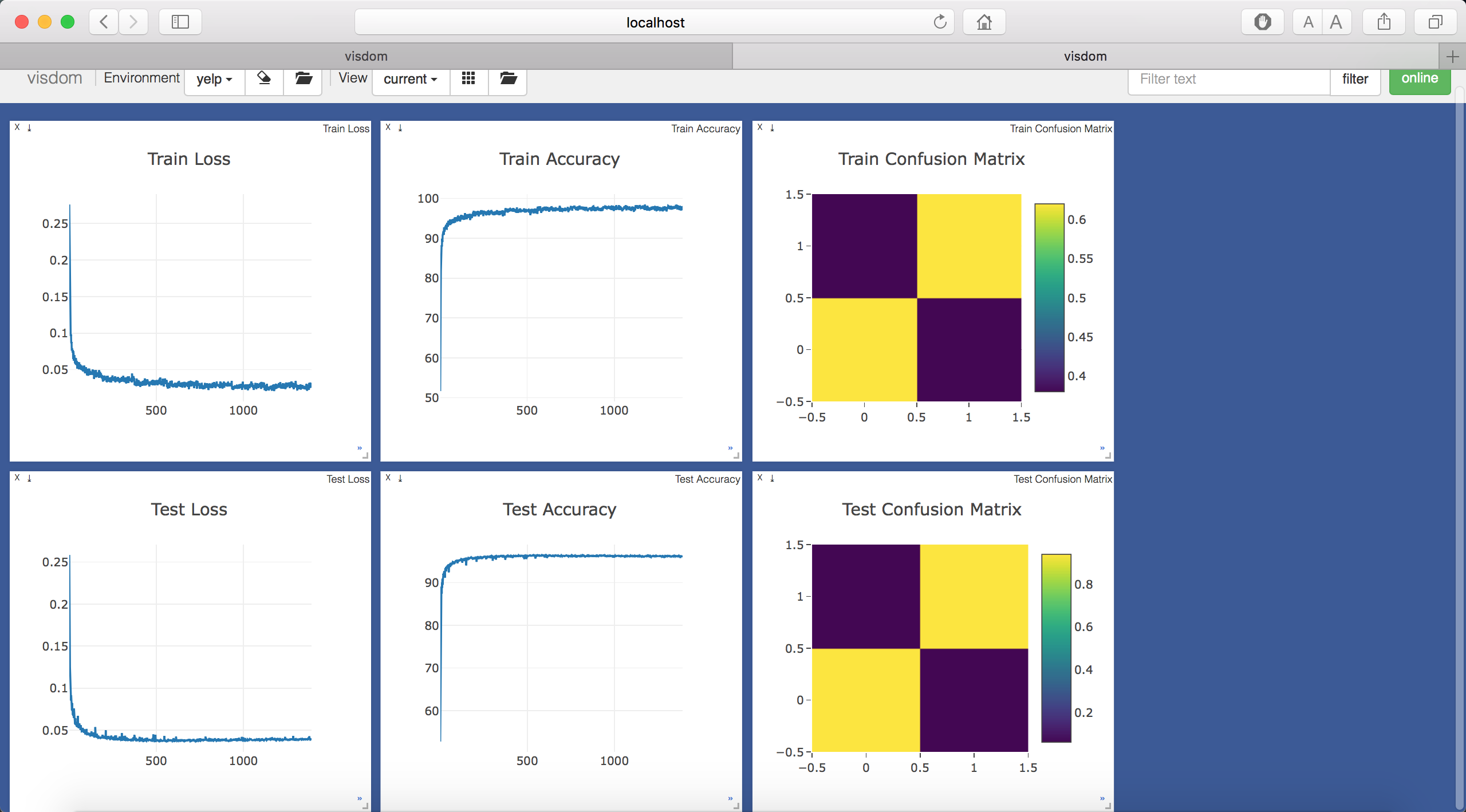
Task: Switch to the second visdom tab
Action: click(1085, 56)
